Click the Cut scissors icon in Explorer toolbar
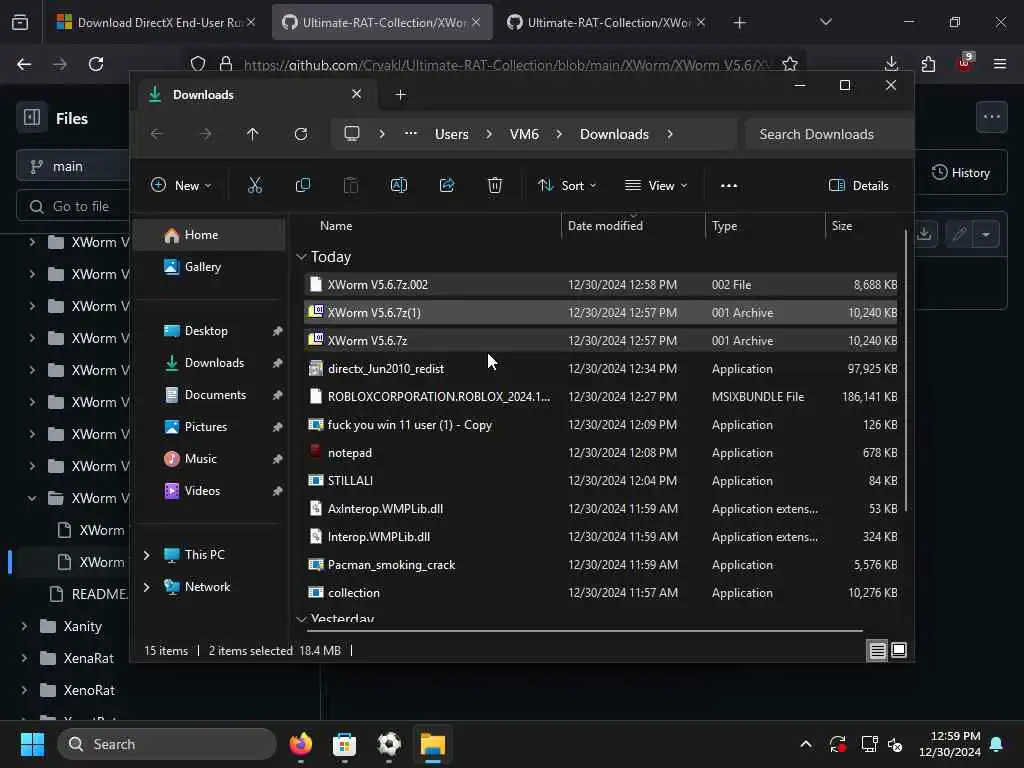The height and width of the screenshot is (768, 1024). click(x=255, y=185)
